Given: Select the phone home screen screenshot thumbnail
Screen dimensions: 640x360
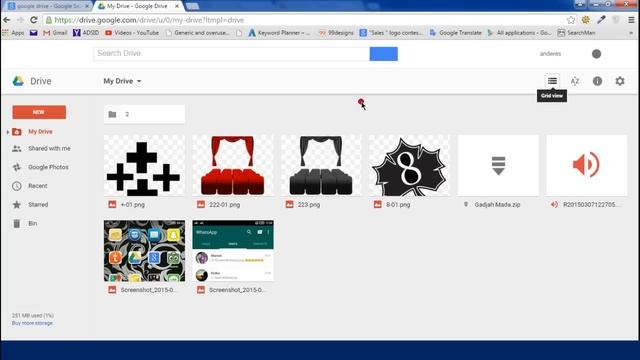Looking at the screenshot, I should coord(144,251).
